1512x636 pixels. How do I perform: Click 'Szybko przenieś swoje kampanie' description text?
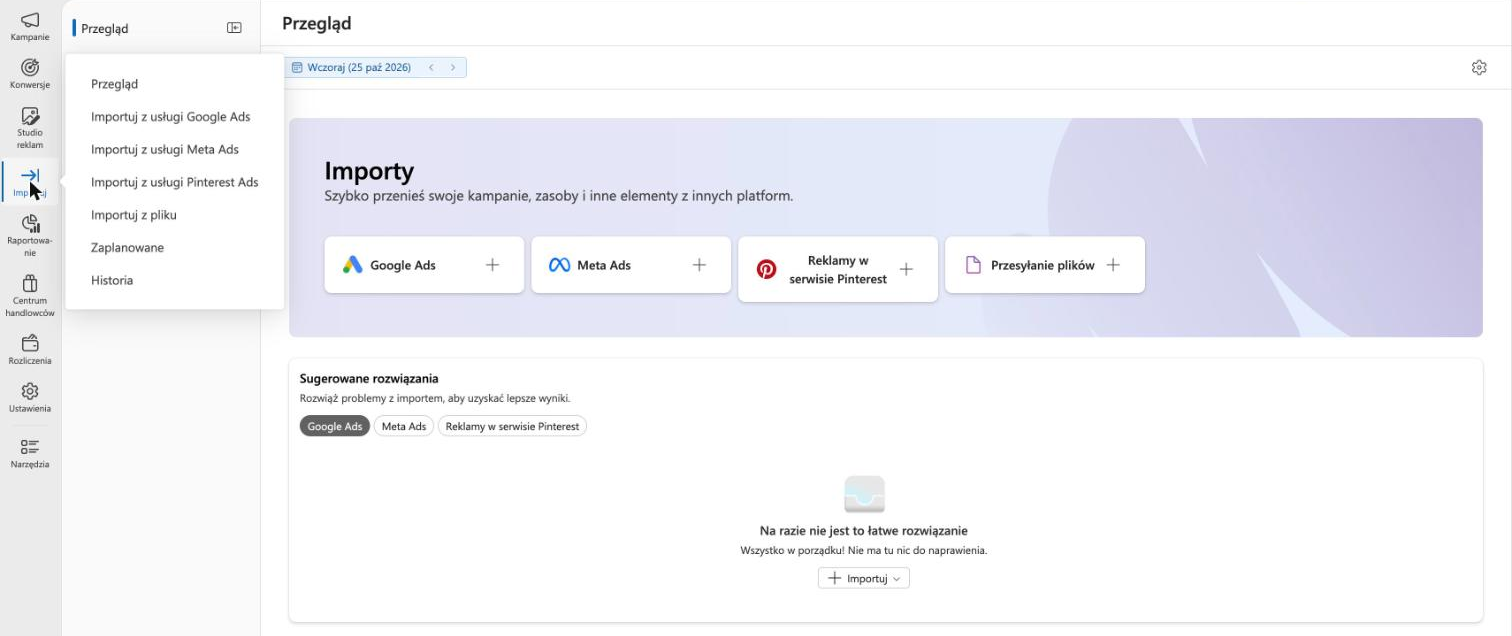point(559,196)
